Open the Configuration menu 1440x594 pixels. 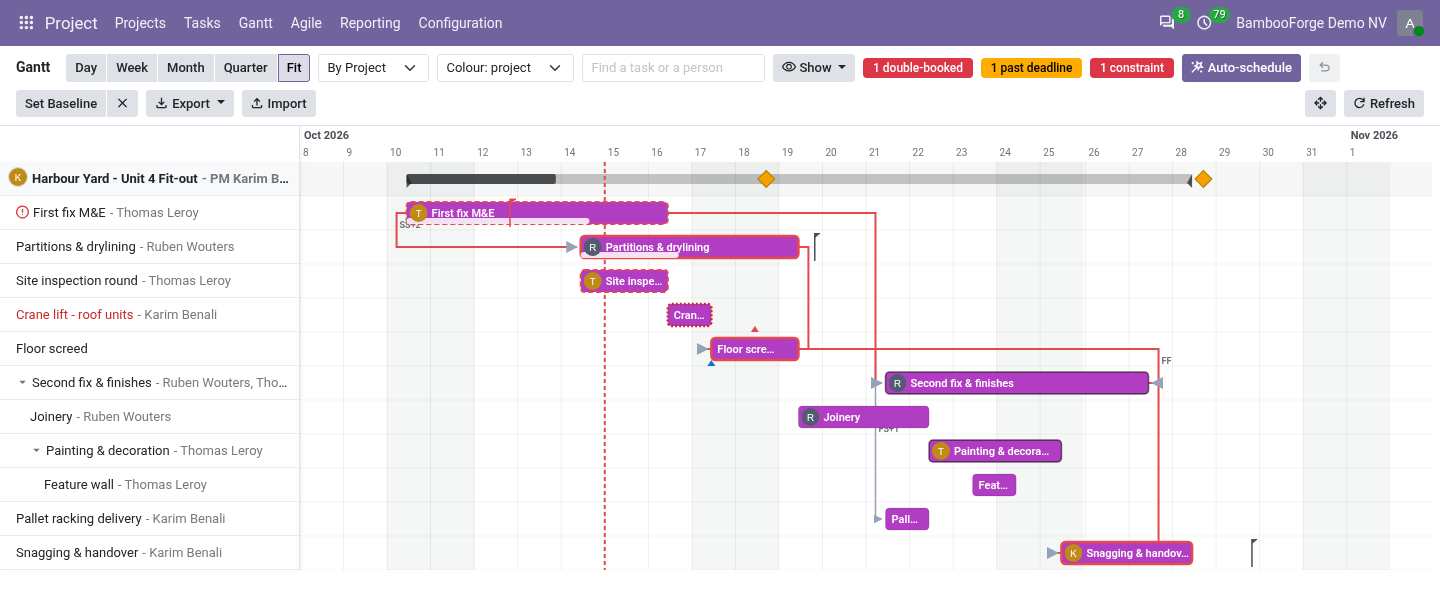point(460,23)
